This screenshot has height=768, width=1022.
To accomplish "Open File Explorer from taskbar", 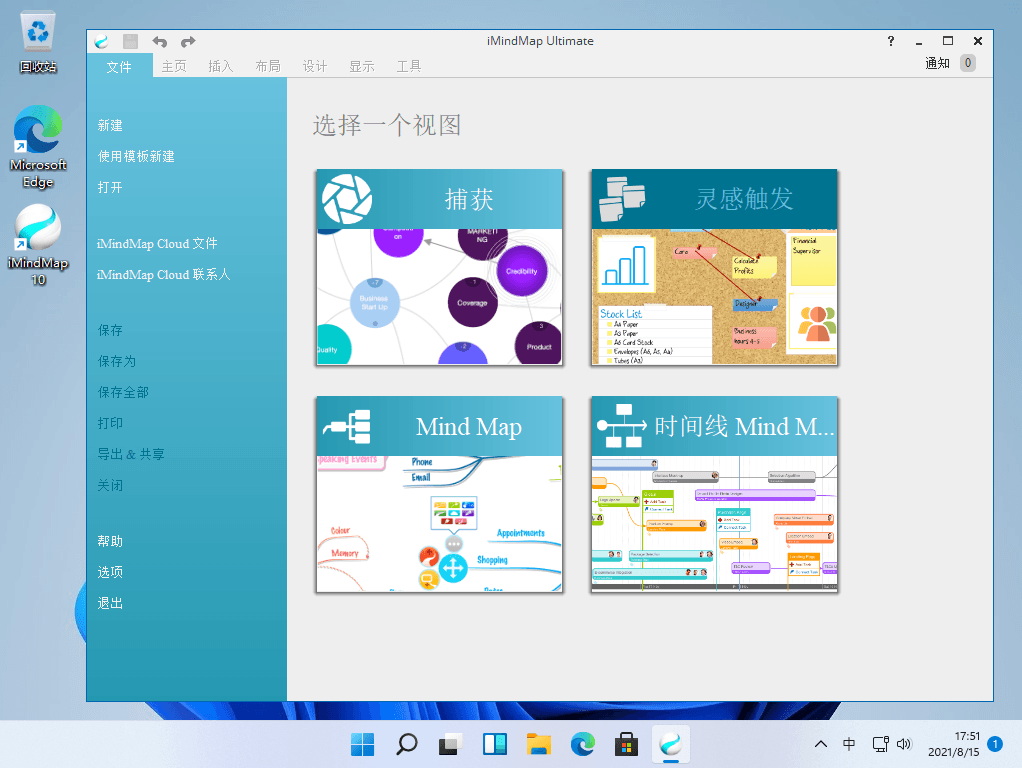I will click(x=539, y=744).
